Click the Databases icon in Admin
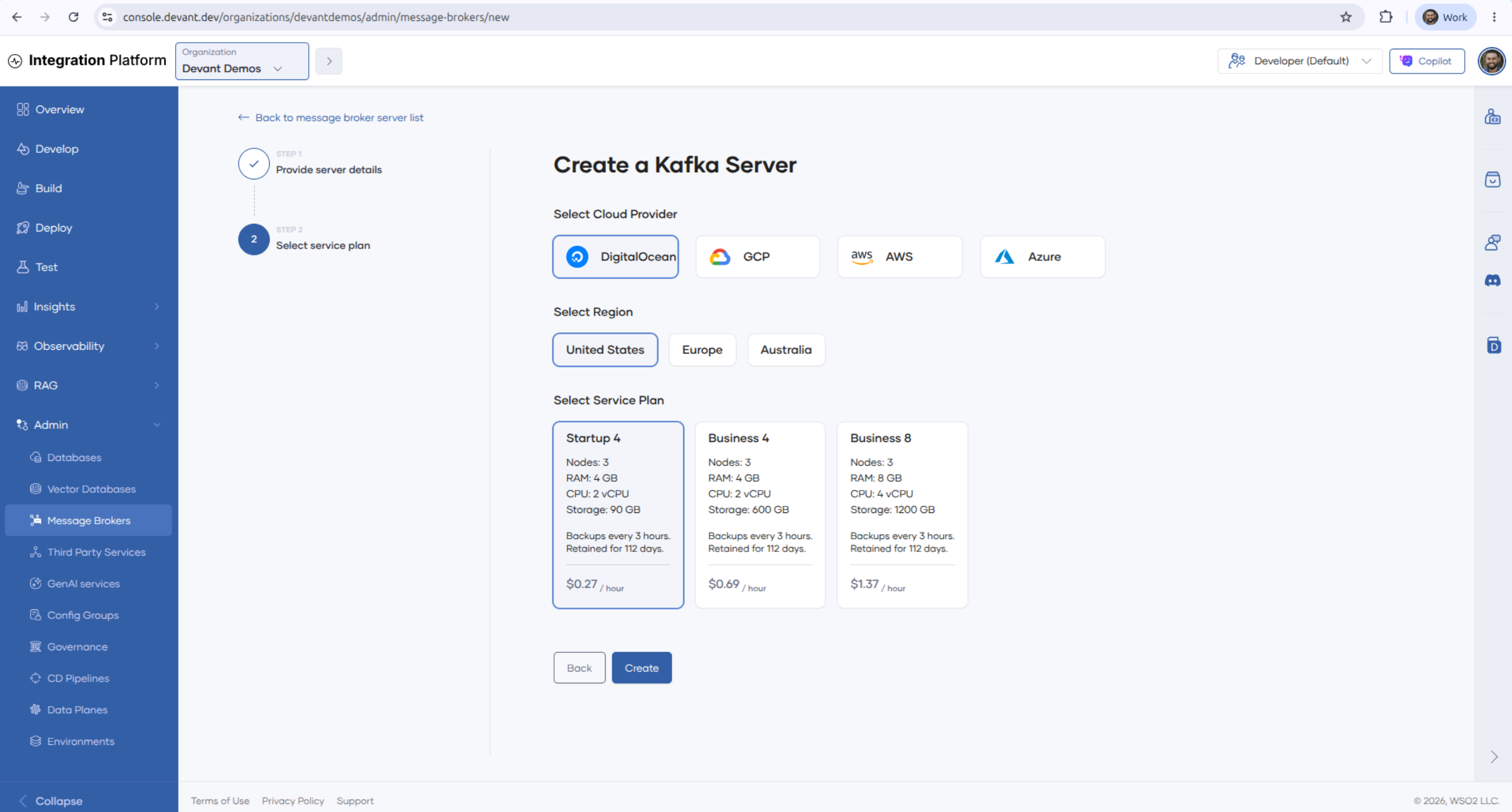The height and width of the screenshot is (812, 1512). [x=36, y=458]
